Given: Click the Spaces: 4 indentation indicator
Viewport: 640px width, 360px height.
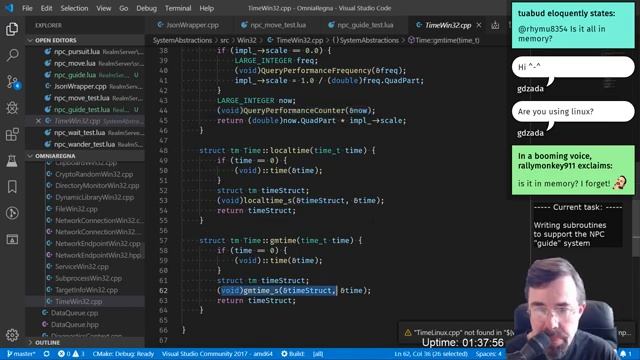Looking at the screenshot, I should pyautogui.click(x=488, y=354).
